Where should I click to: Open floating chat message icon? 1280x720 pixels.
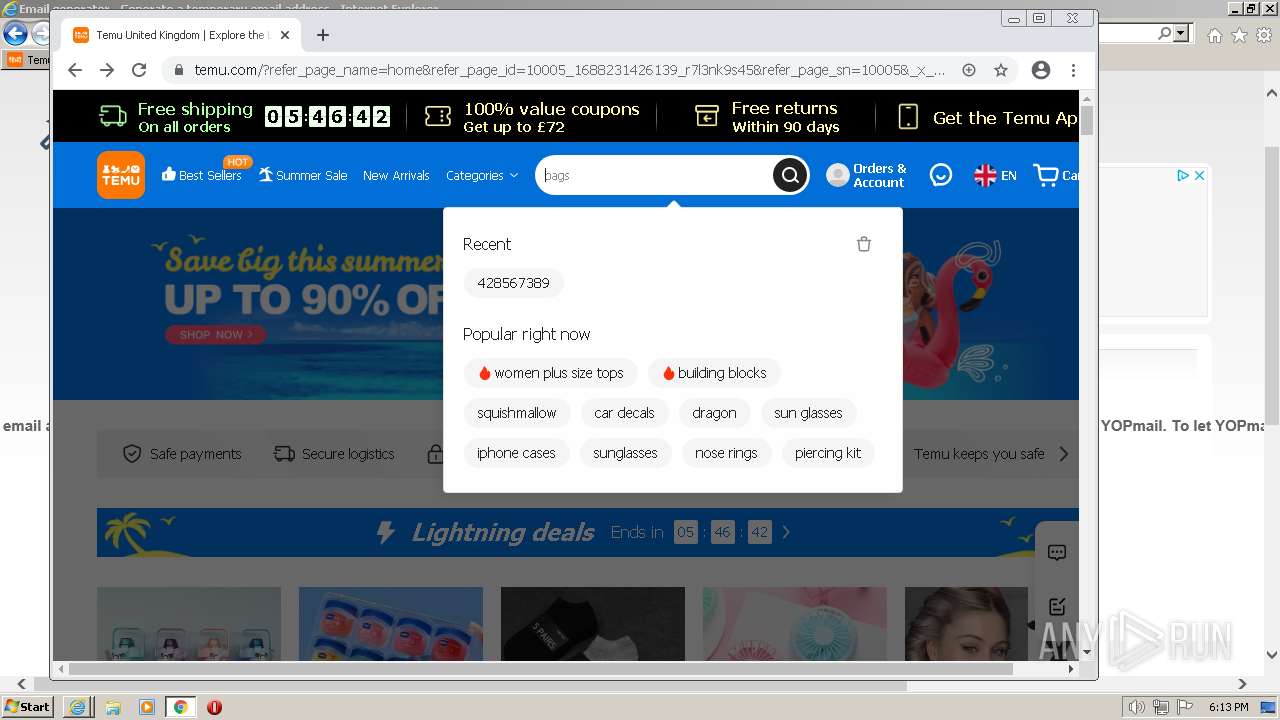coord(1057,552)
